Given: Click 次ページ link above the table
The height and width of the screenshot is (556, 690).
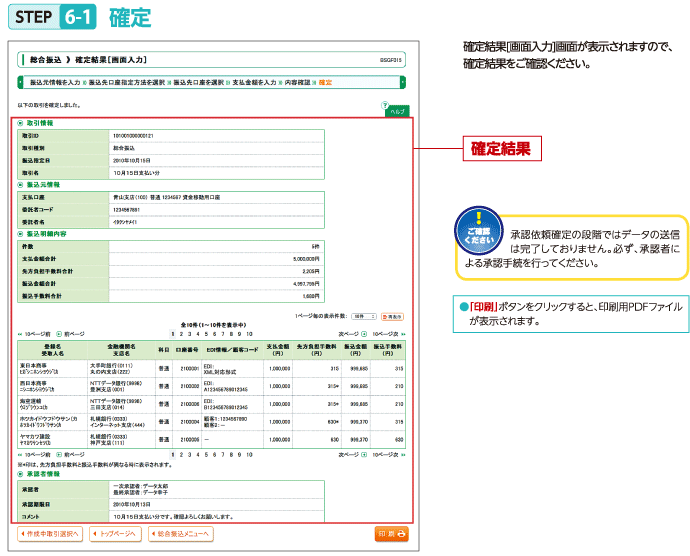Looking at the screenshot, I should 352,334.
